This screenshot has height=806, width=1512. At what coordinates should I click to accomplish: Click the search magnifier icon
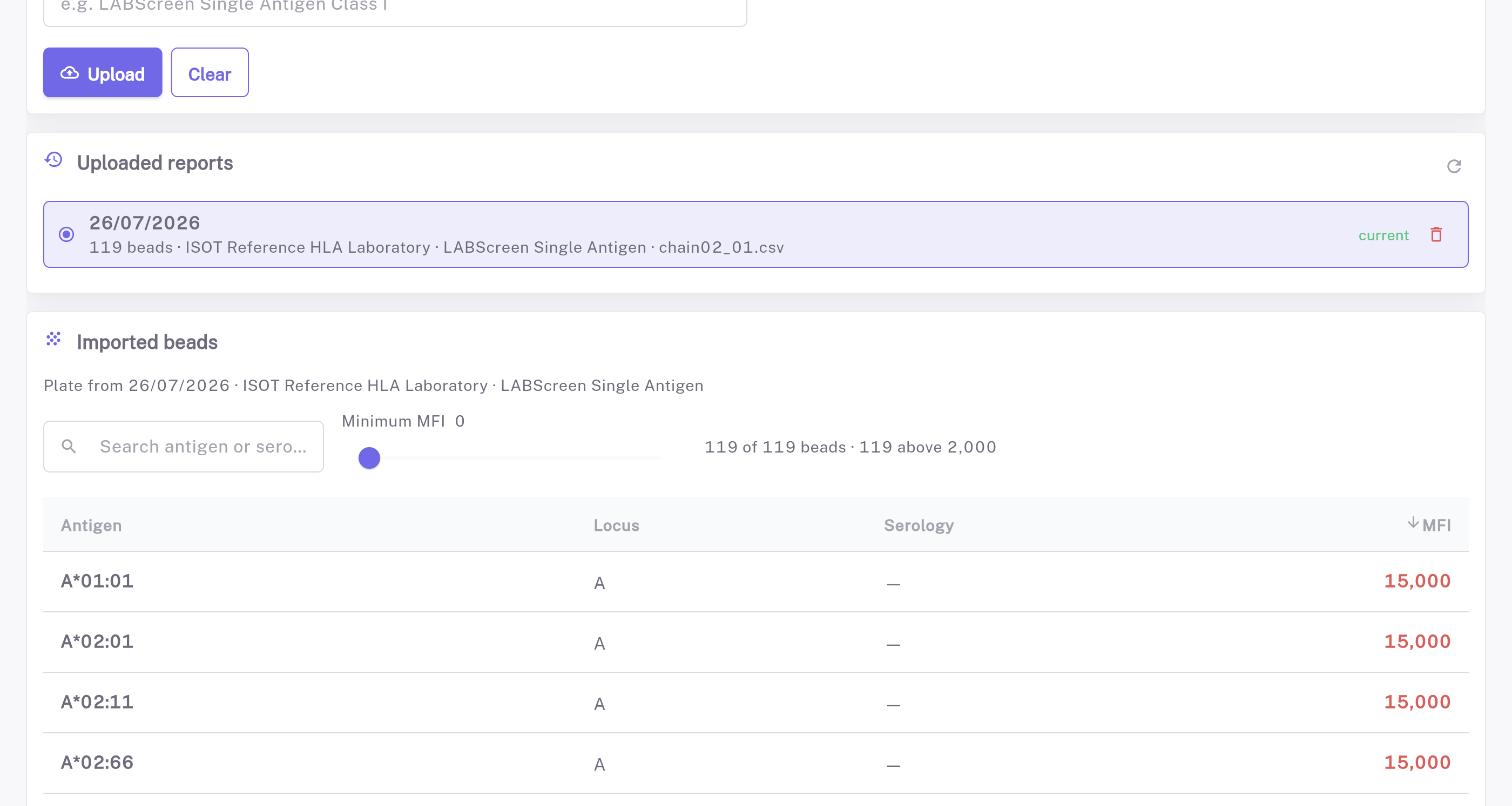coord(69,447)
